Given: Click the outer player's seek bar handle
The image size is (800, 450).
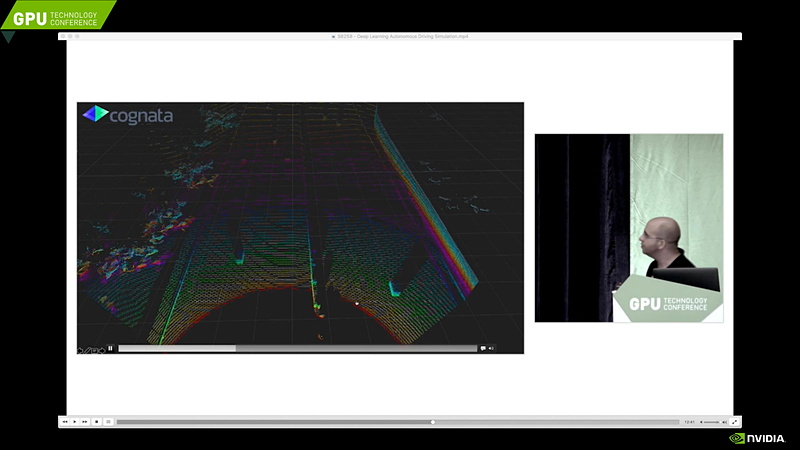Looking at the screenshot, I should click(x=433, y=422).
